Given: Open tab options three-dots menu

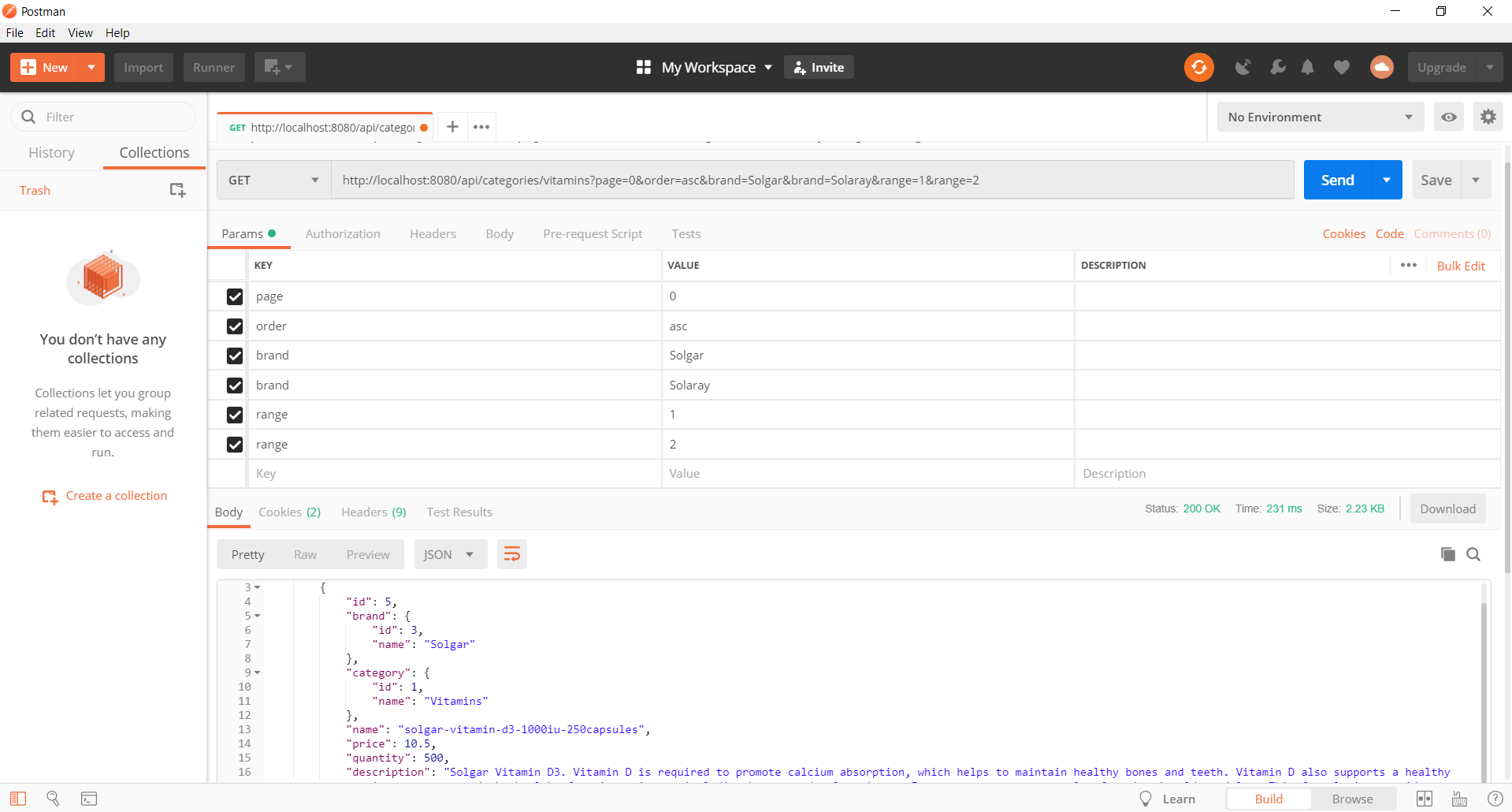Looking at the screenshot, I should tap(481, 126).
